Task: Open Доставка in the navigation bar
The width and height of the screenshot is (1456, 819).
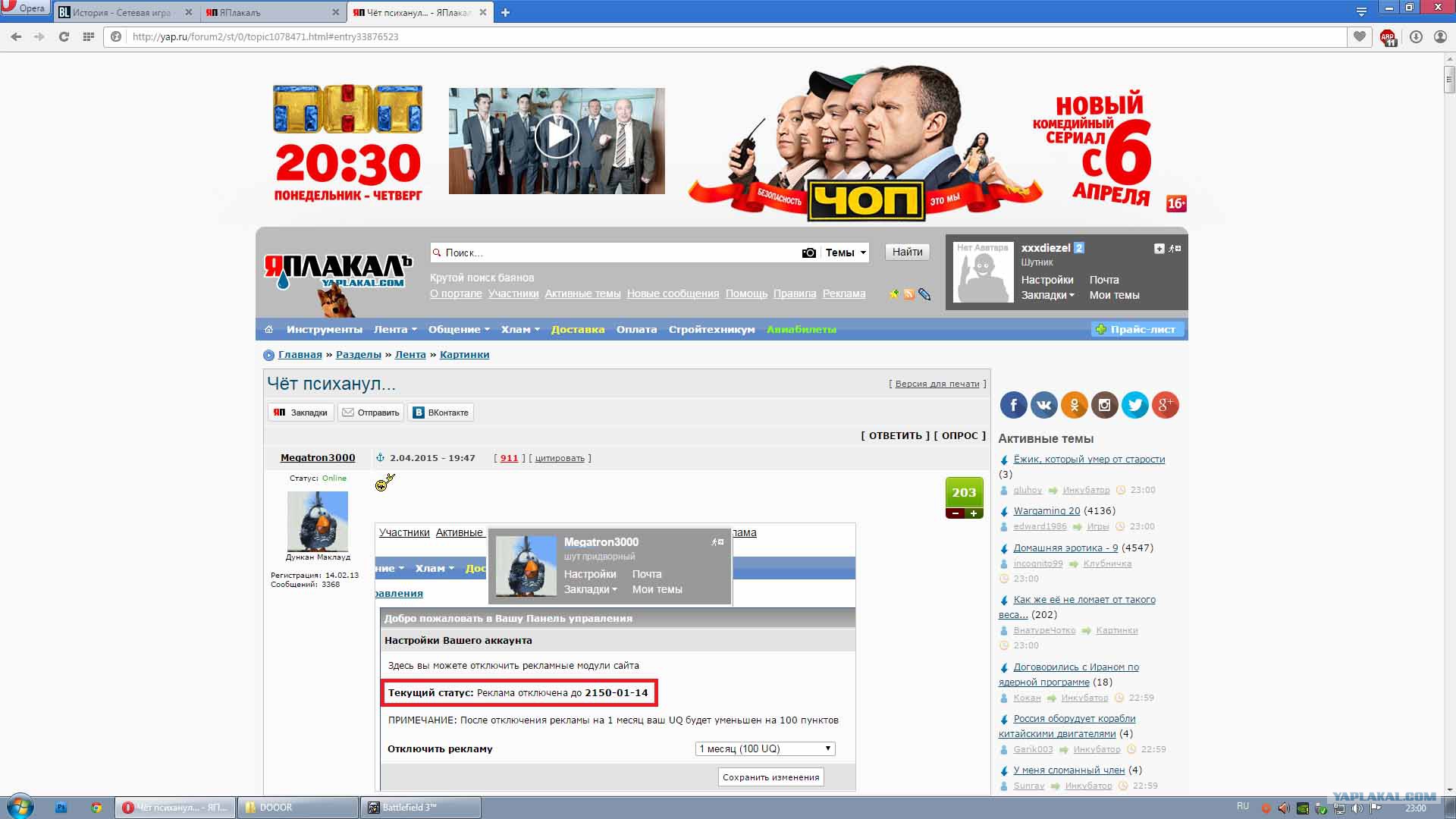Action: [x=578, y=329]
